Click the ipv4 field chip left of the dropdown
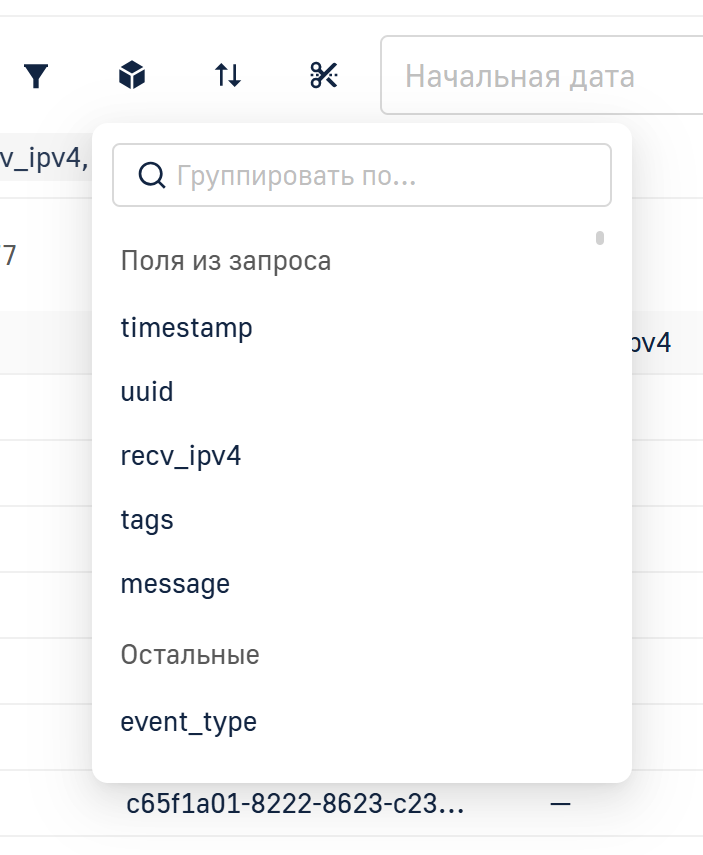The image size is (703, 855). point(44,160)
